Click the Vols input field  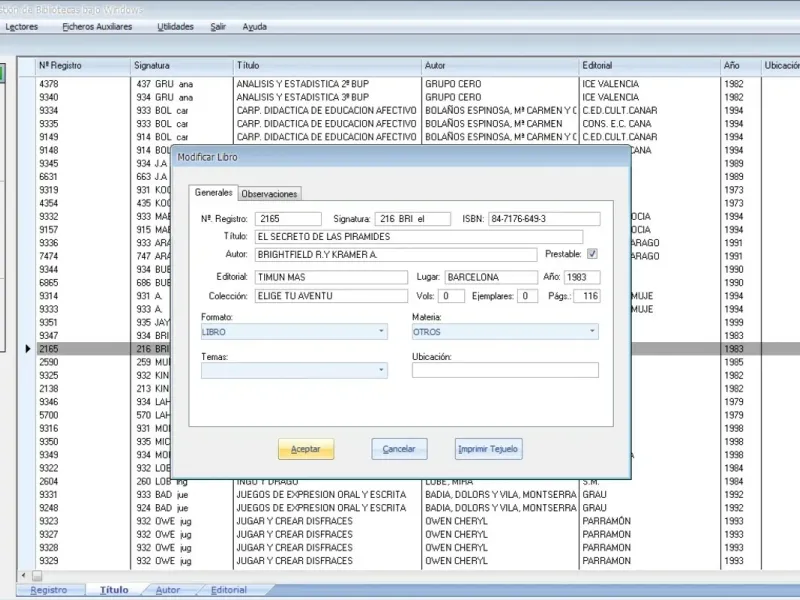pos(451,296)
